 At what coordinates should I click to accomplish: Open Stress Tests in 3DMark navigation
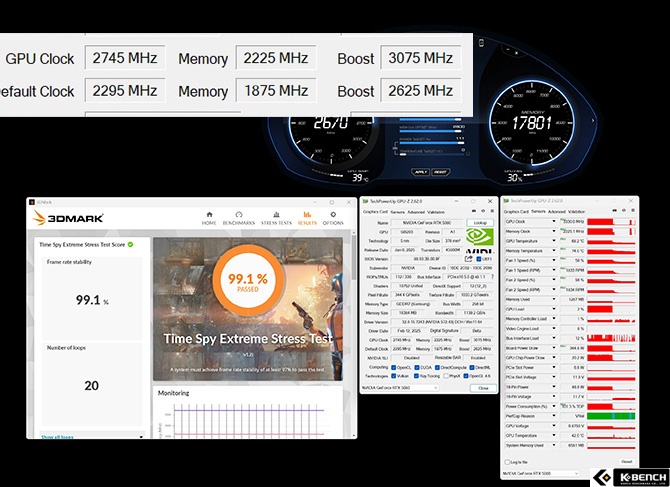(276, 218)
